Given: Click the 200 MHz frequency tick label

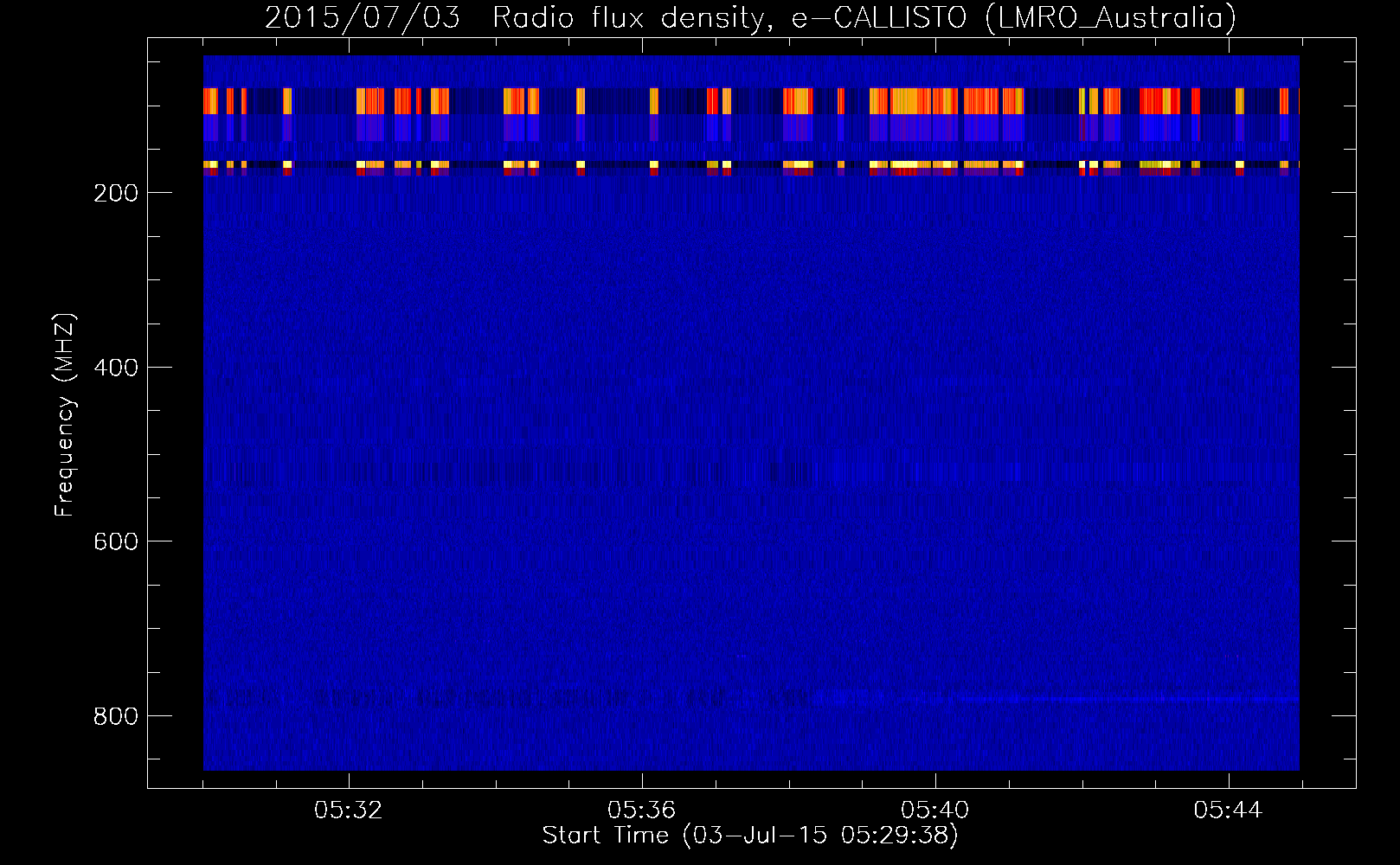Looking at the screenshot, I should [116, 193].
